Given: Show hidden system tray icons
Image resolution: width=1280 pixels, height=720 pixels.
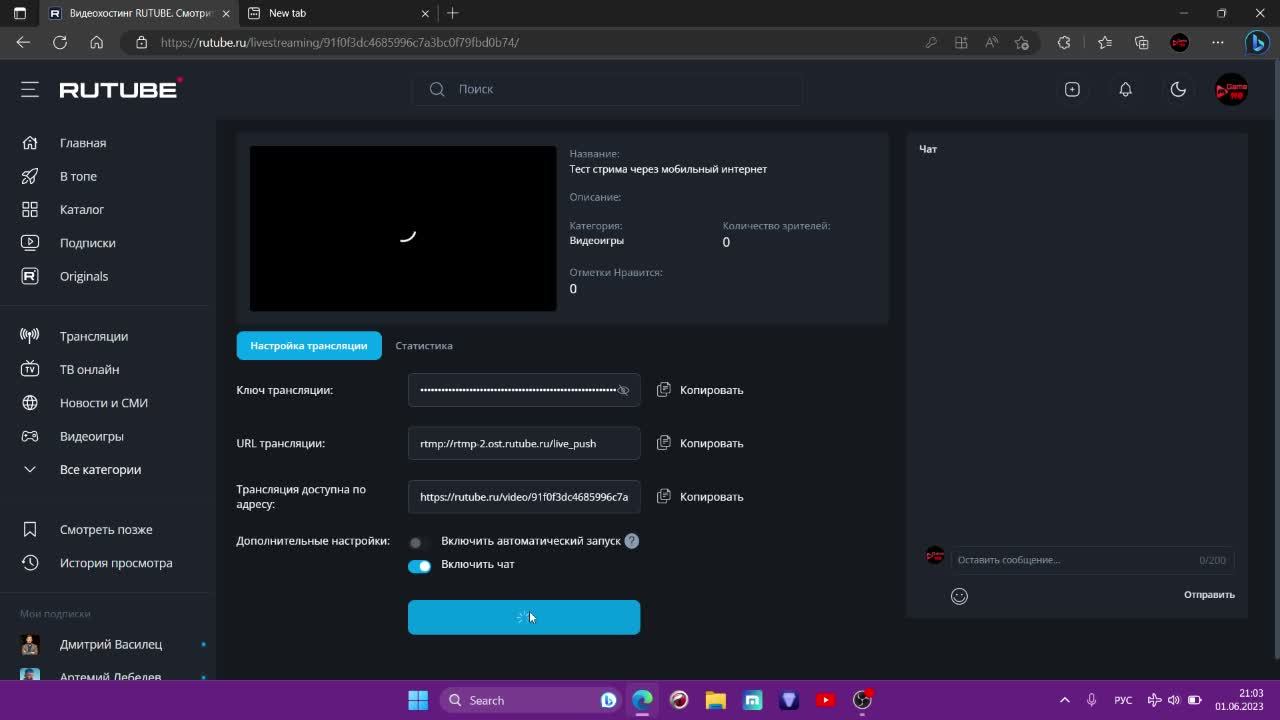Looking at the screenshot, I should [x=1064, y=700].
